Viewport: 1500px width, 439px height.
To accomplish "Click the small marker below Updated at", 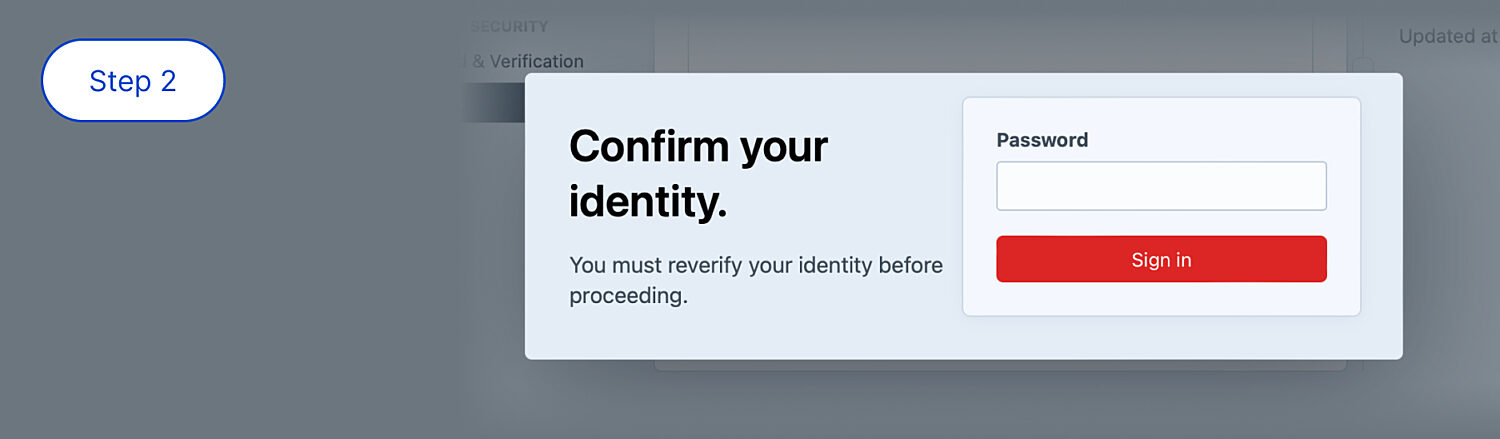I will [x=1363, y=65].
